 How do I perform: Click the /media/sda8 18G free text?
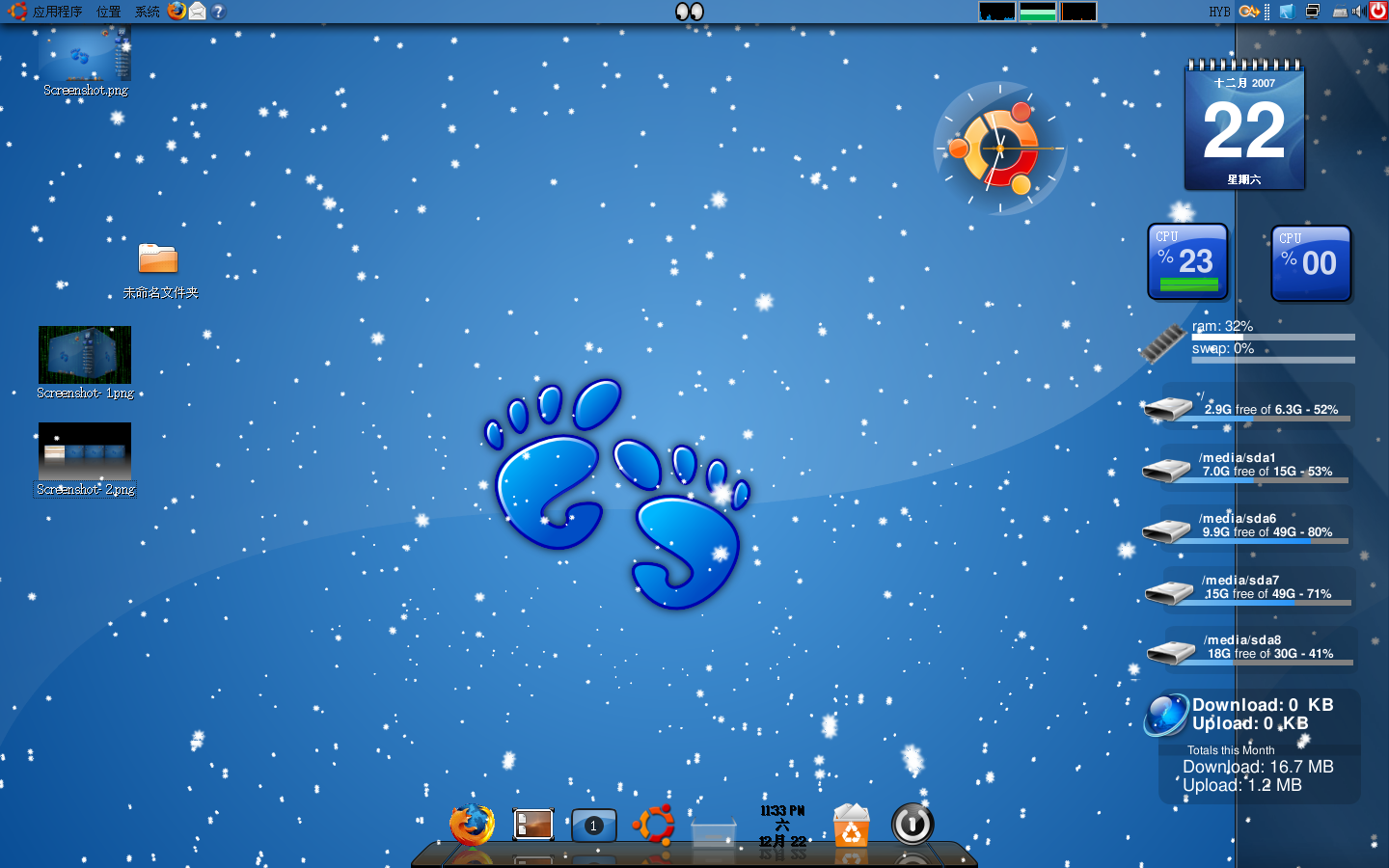pos(1270,654)
